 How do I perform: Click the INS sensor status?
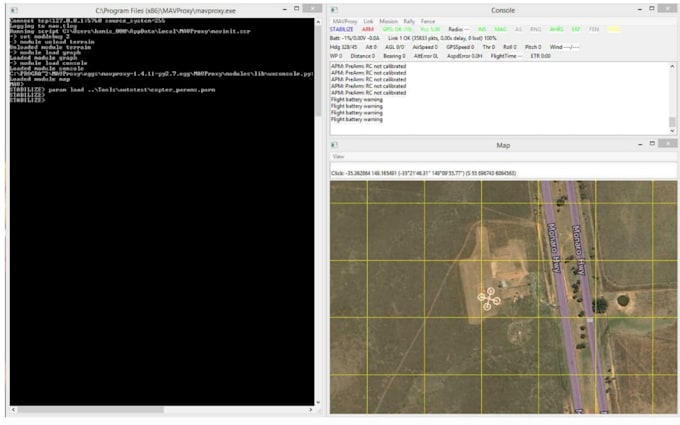click(482, 29)
